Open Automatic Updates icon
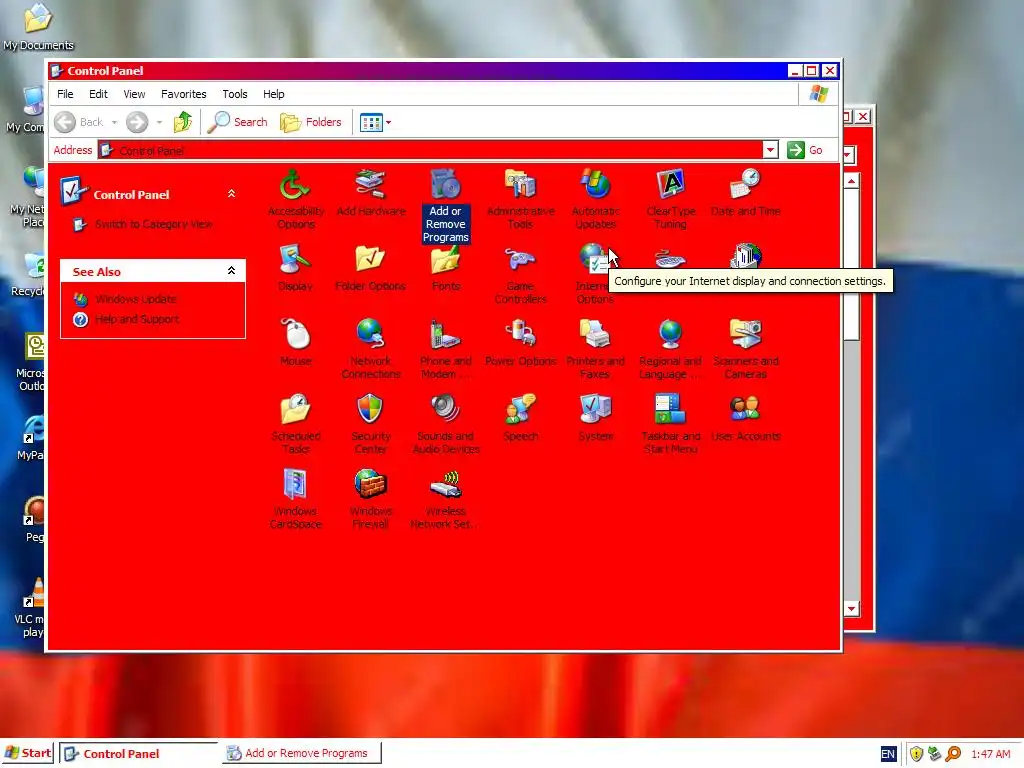Viewport: 1024px width, 768px height. tap(596, 185)
